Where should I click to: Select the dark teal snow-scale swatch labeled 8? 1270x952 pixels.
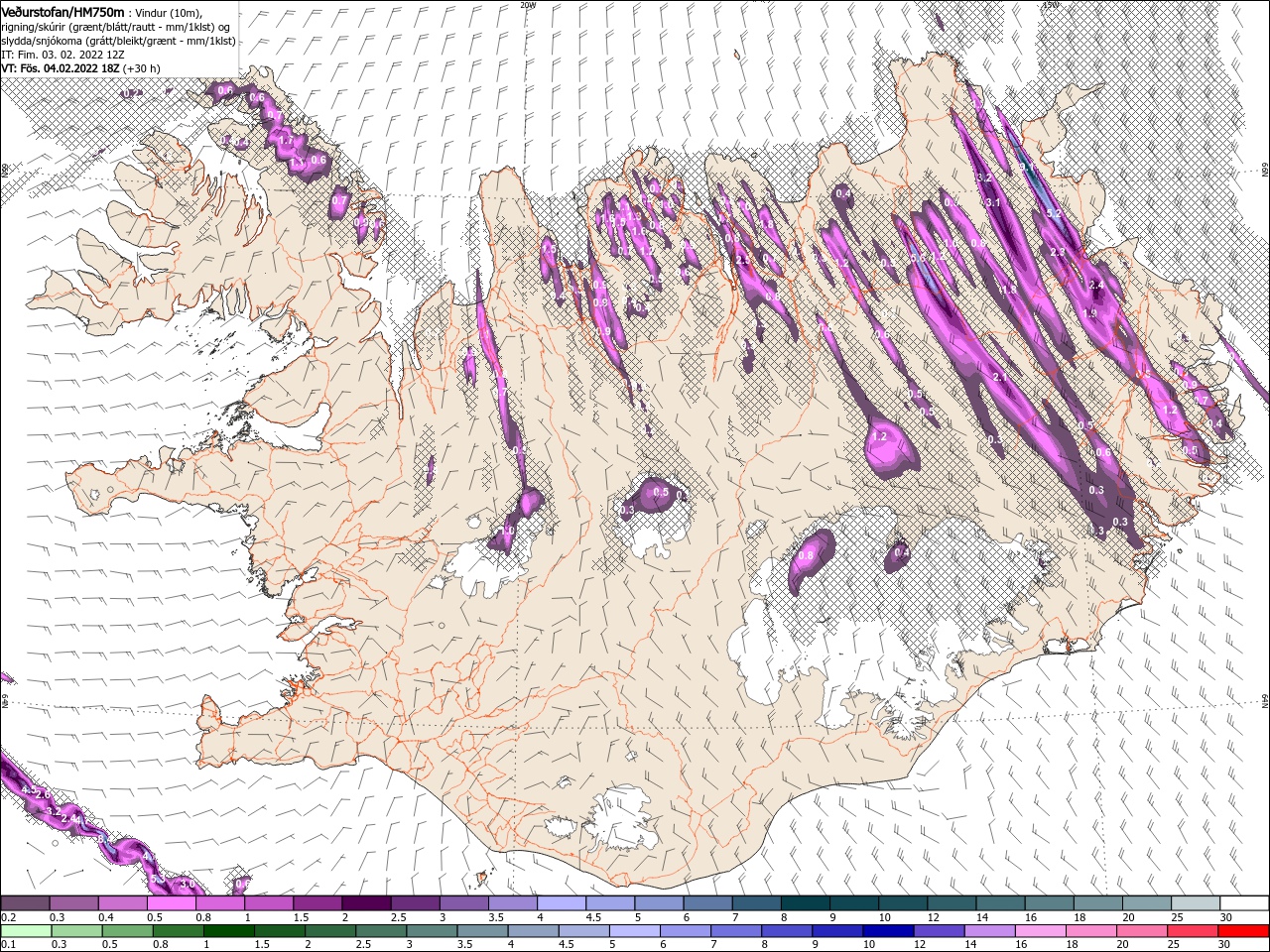806,903
